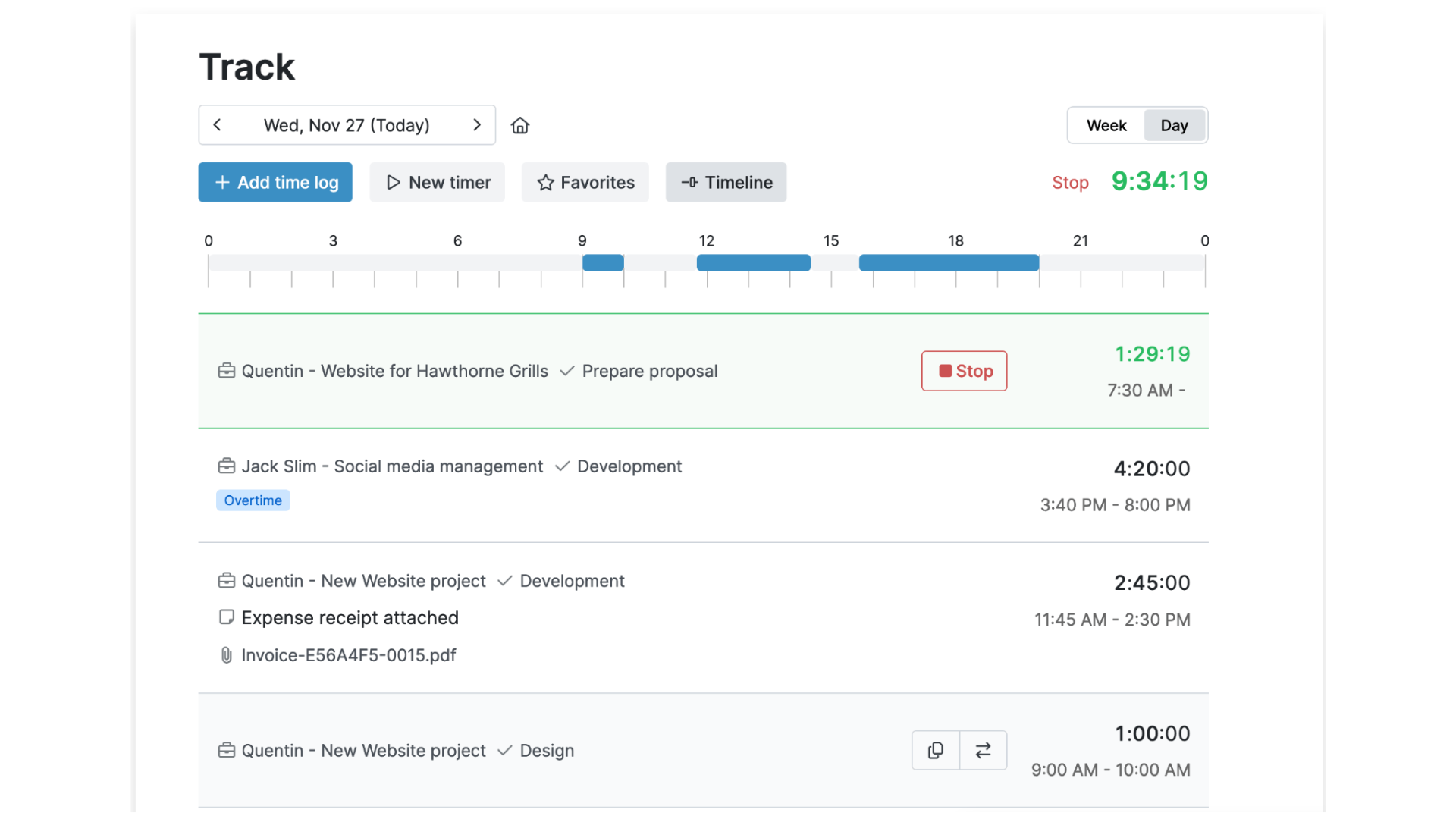Select the 11:45 AM timeline bar block
Screen dimensions: 1456x819
754,263
